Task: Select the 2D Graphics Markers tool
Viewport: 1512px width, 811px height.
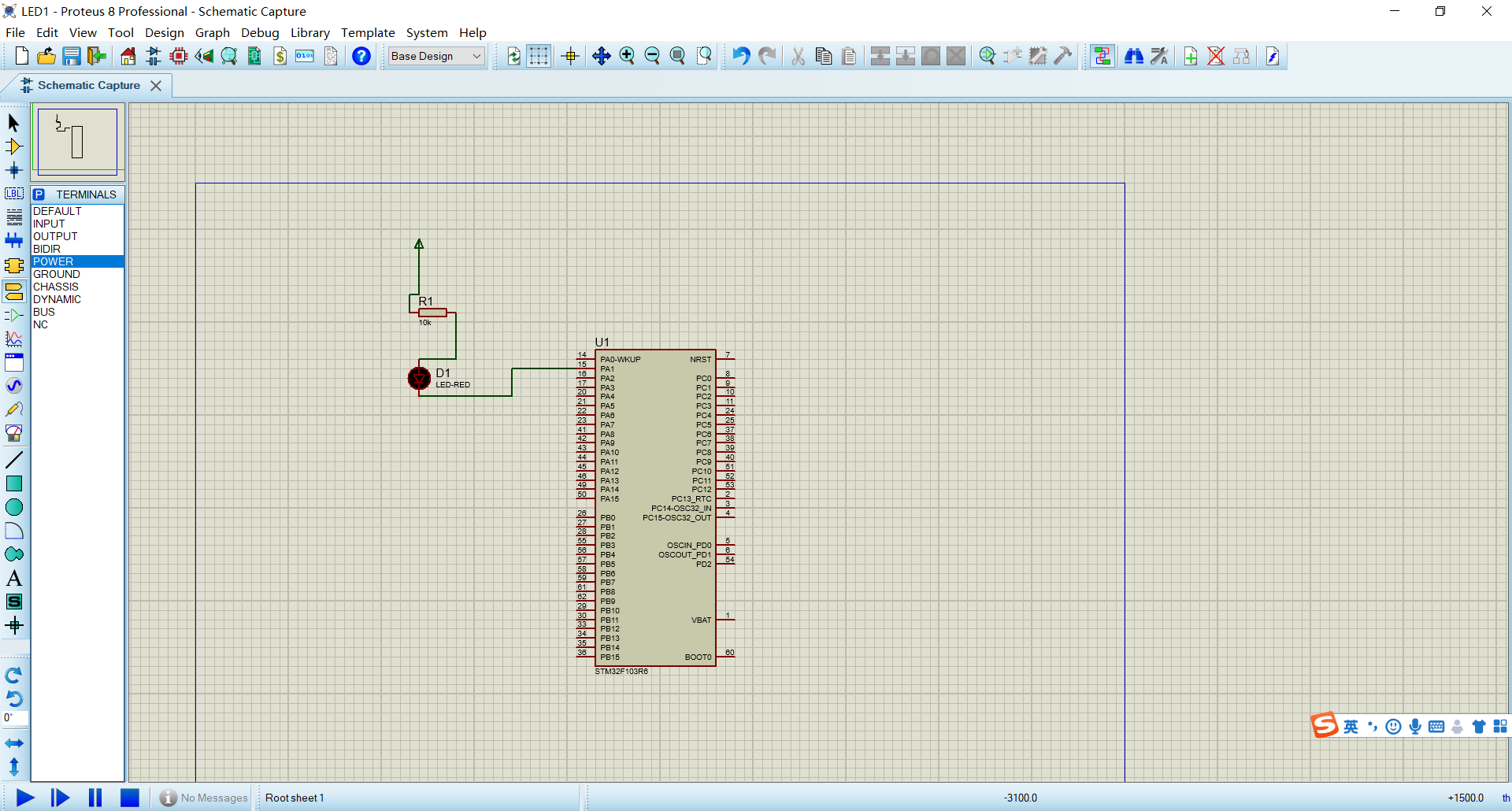Action: (14, 626)
